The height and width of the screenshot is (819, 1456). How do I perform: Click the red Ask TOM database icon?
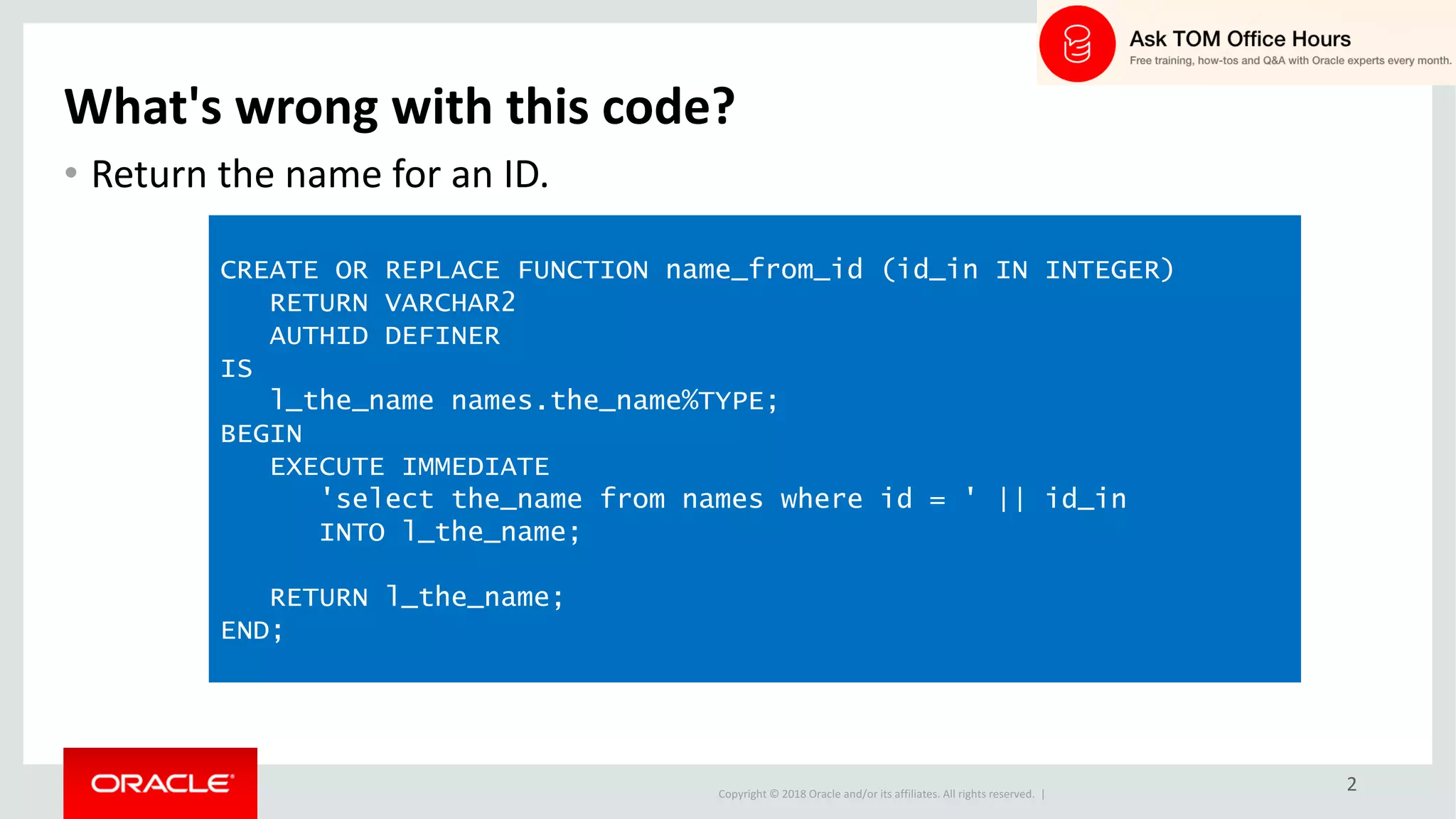pyautogui.click(x=1076, y=44)
